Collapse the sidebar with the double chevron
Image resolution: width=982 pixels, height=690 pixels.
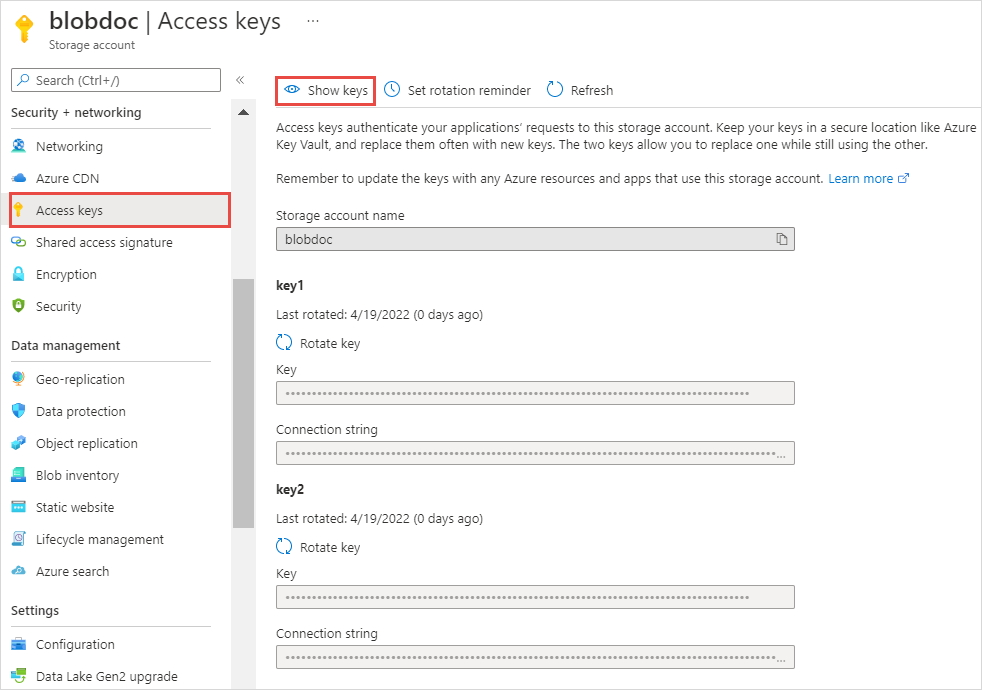tap(240, 80)
